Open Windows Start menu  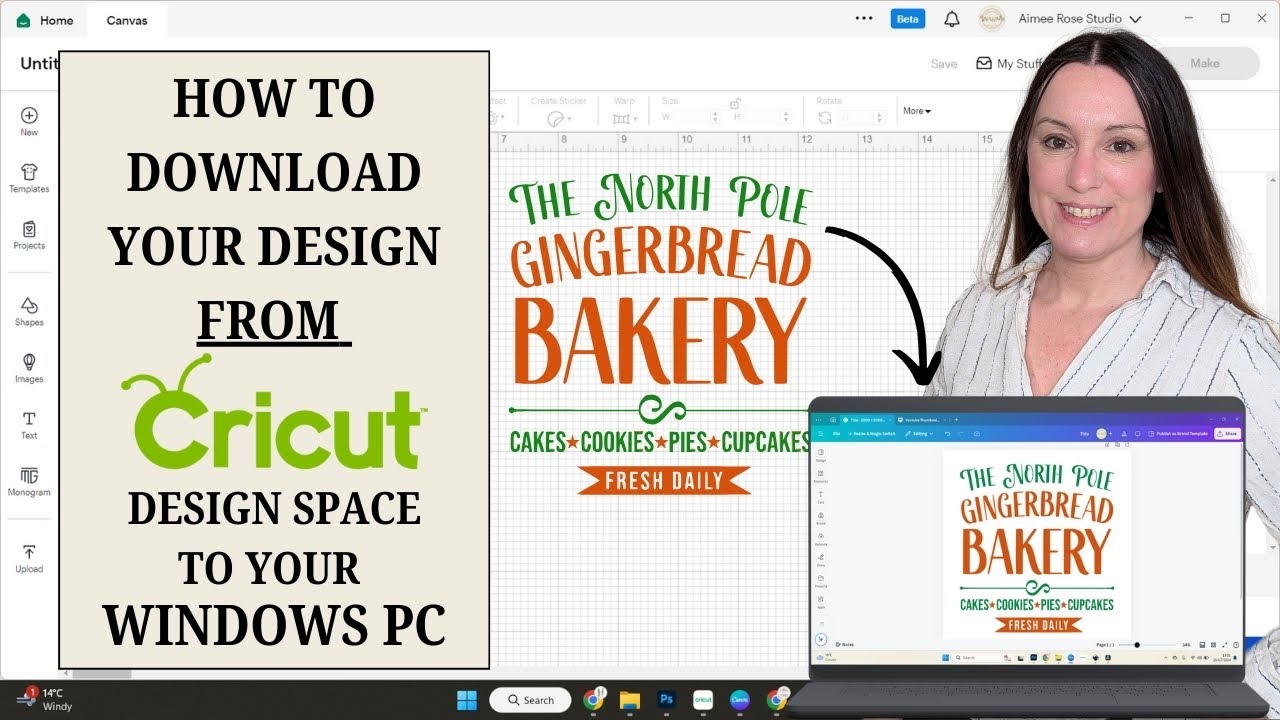[467, 700]
